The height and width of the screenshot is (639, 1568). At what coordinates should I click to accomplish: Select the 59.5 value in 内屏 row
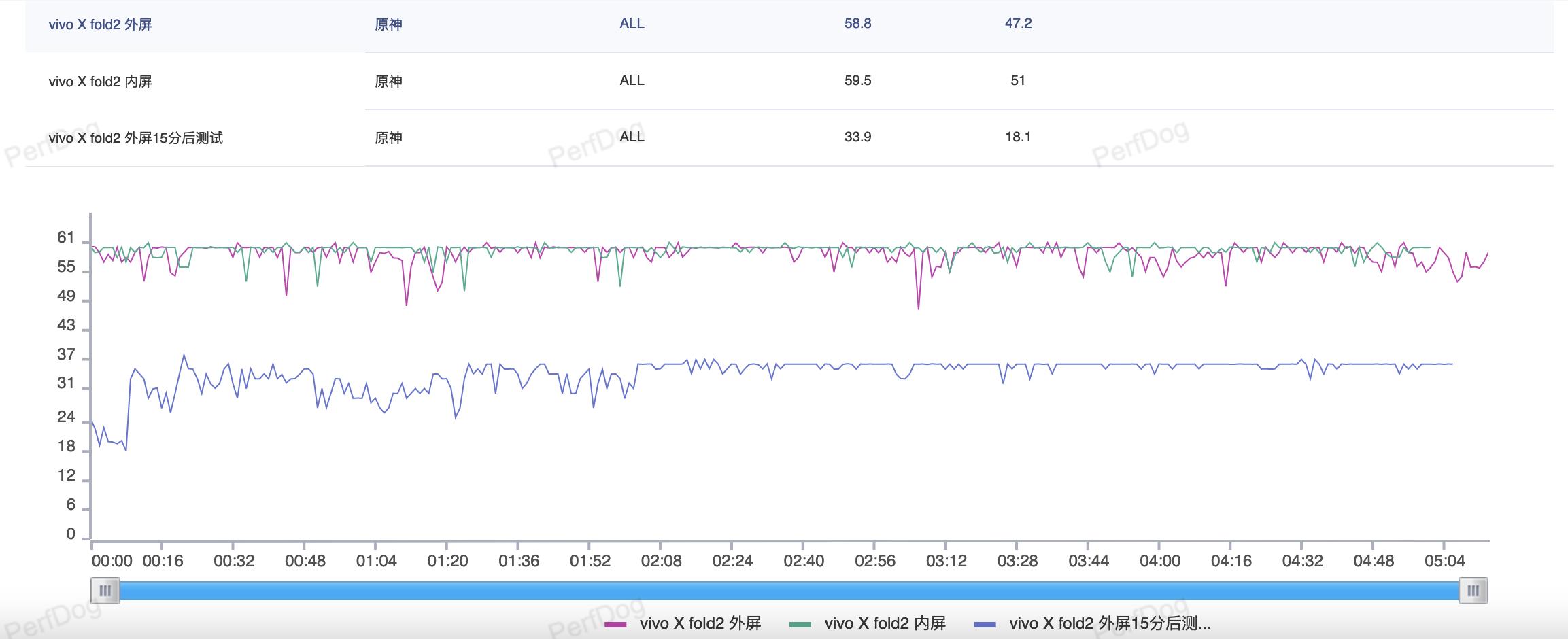click(857, 80)
